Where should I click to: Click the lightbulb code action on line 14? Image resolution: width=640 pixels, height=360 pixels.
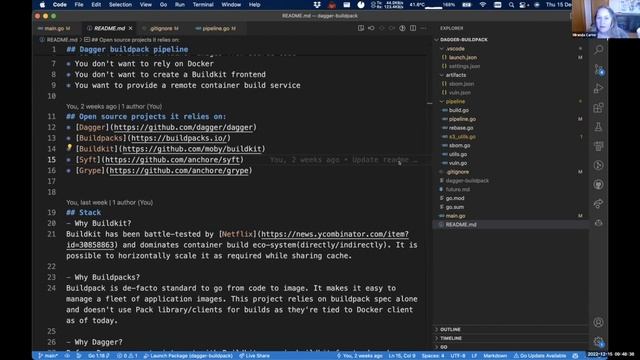click(x=69, y=147)
